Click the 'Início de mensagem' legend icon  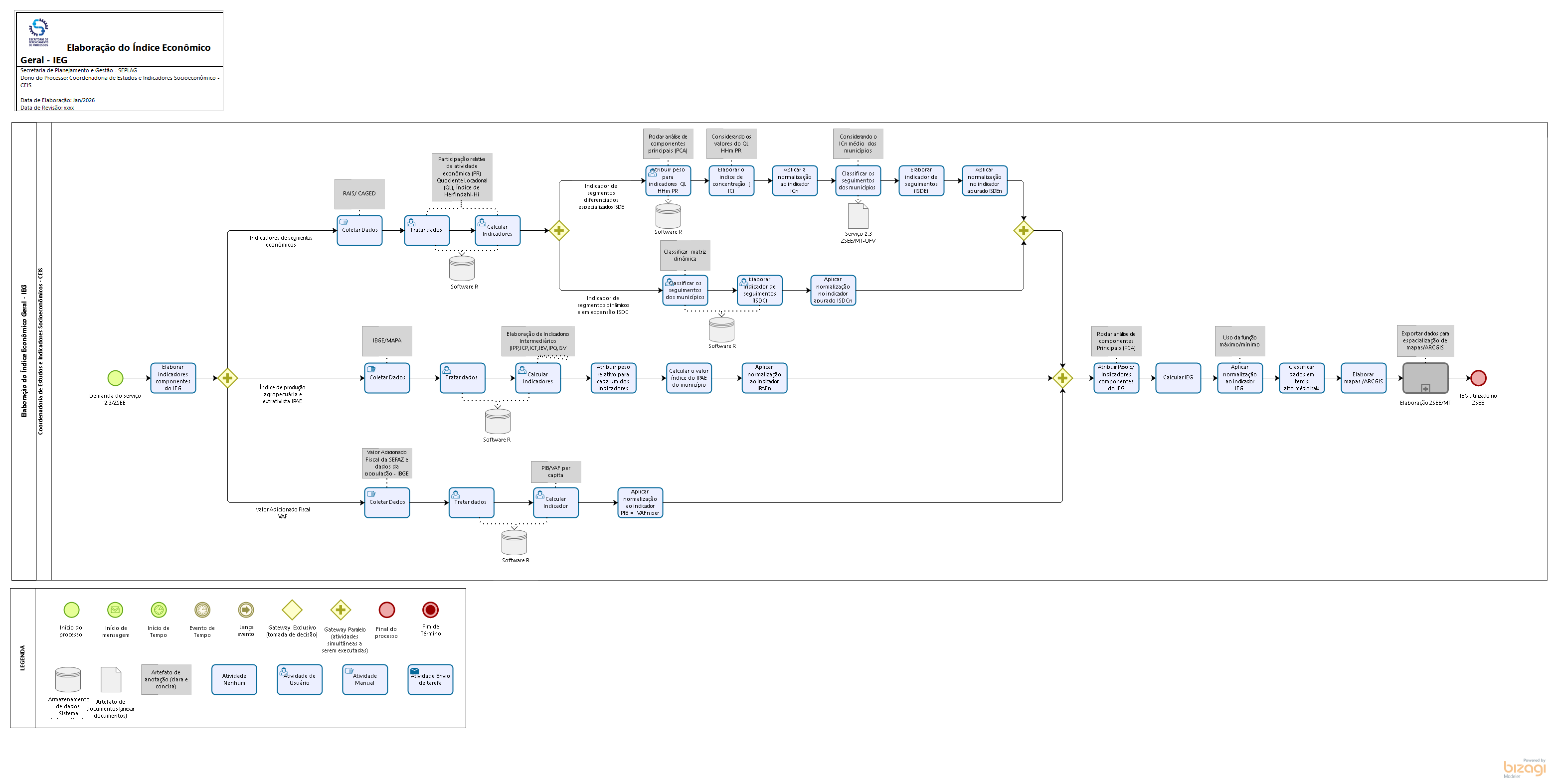click(115, 610)
